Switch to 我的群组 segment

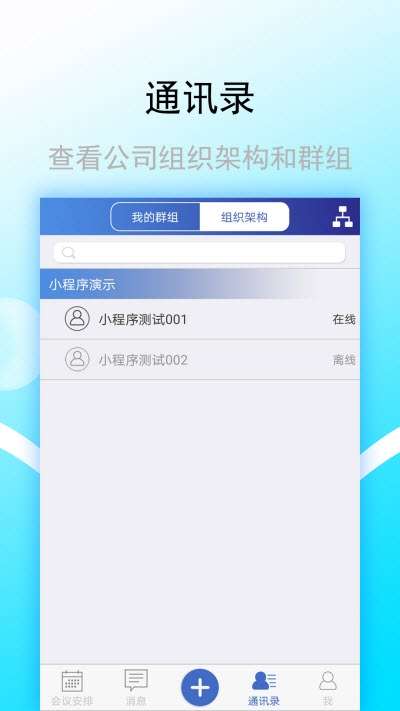point(155,217)
